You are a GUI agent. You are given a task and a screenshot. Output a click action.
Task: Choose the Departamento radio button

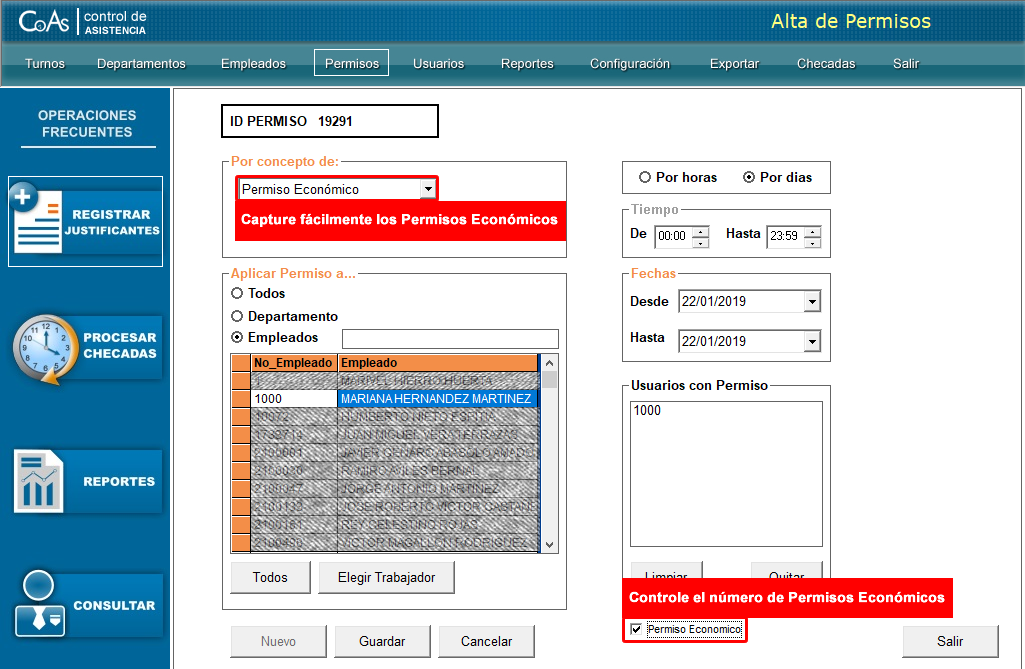pyautogui.click(x=237, y=316)
